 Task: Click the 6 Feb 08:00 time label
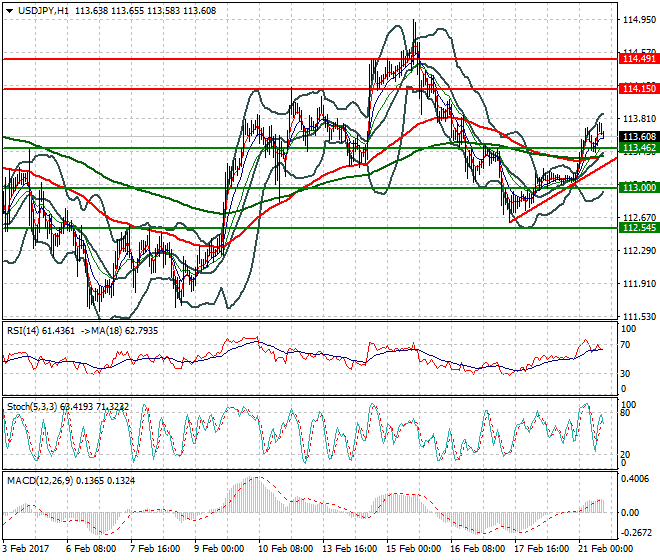91,549
